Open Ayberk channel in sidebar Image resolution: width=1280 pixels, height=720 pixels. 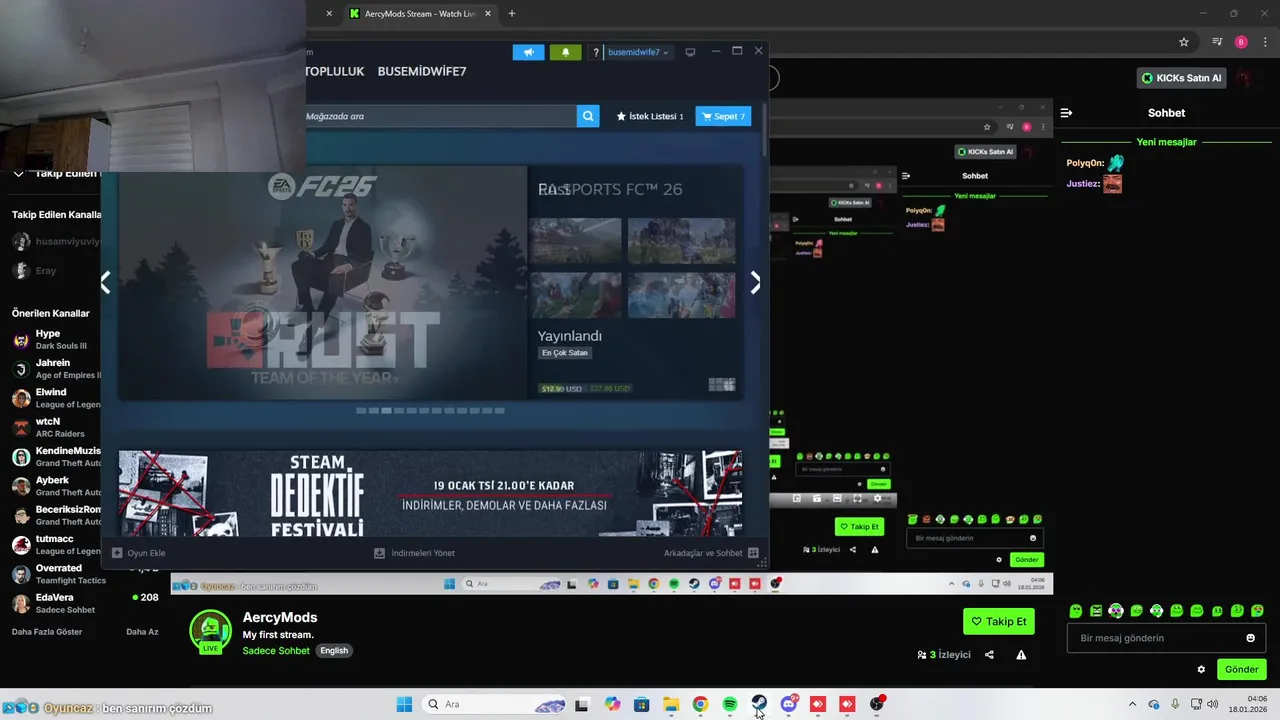57,486
